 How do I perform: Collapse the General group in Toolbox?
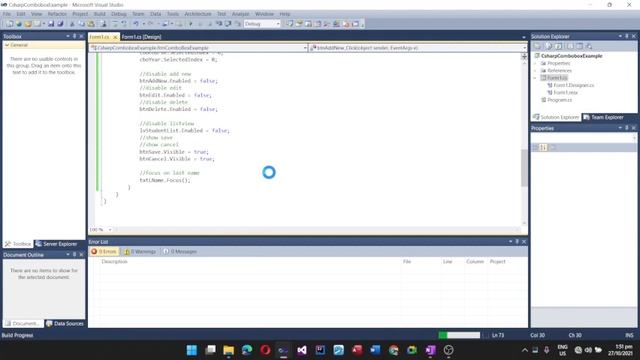point(7,45)
